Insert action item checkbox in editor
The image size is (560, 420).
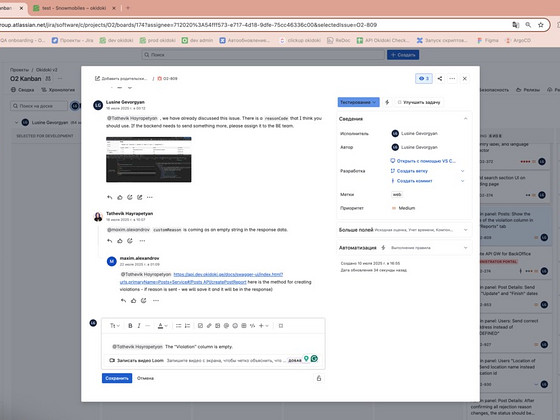click(x=200, y=326)
